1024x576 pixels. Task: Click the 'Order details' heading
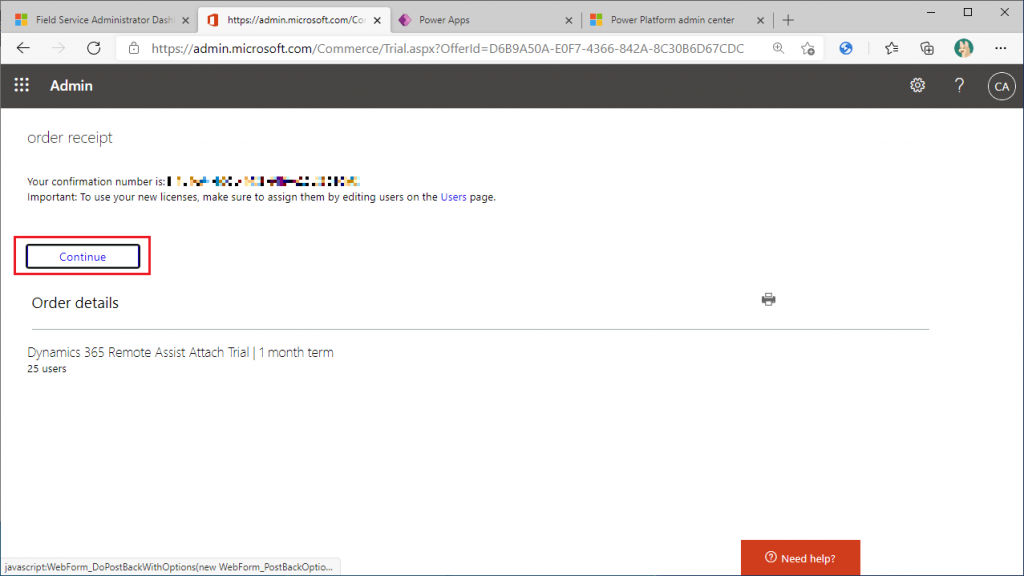point(75,302)
